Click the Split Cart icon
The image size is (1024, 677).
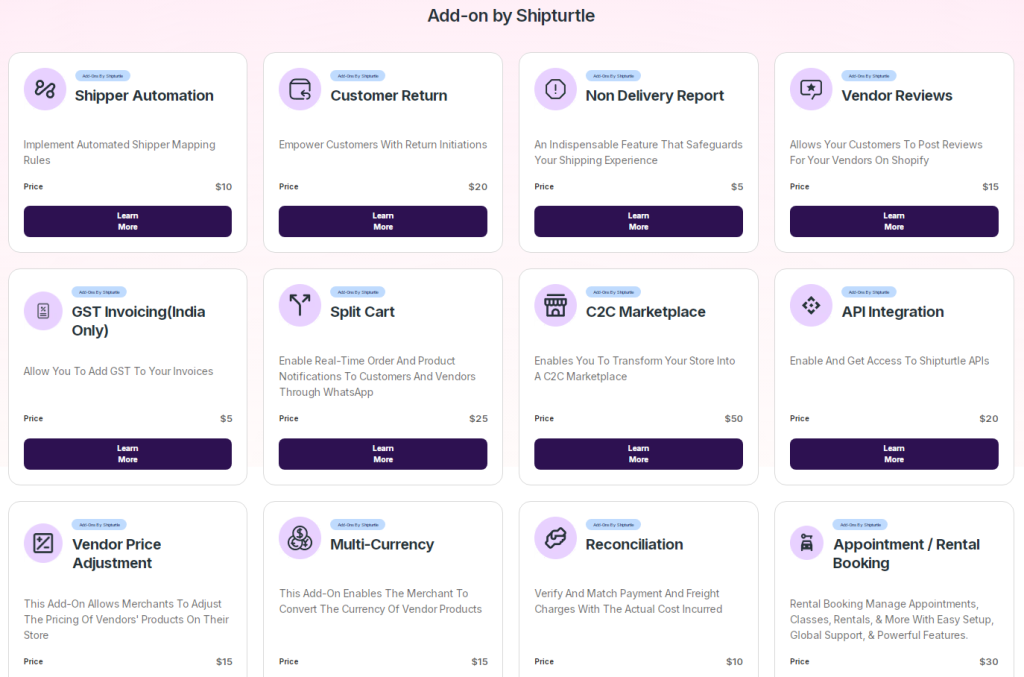tap(300, 305)
